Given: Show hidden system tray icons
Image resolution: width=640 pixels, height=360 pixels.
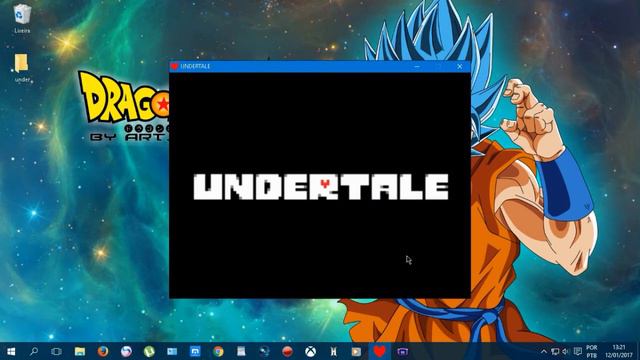Looking at the screenshot, I should pyautogui.click(x=544, y=351).
